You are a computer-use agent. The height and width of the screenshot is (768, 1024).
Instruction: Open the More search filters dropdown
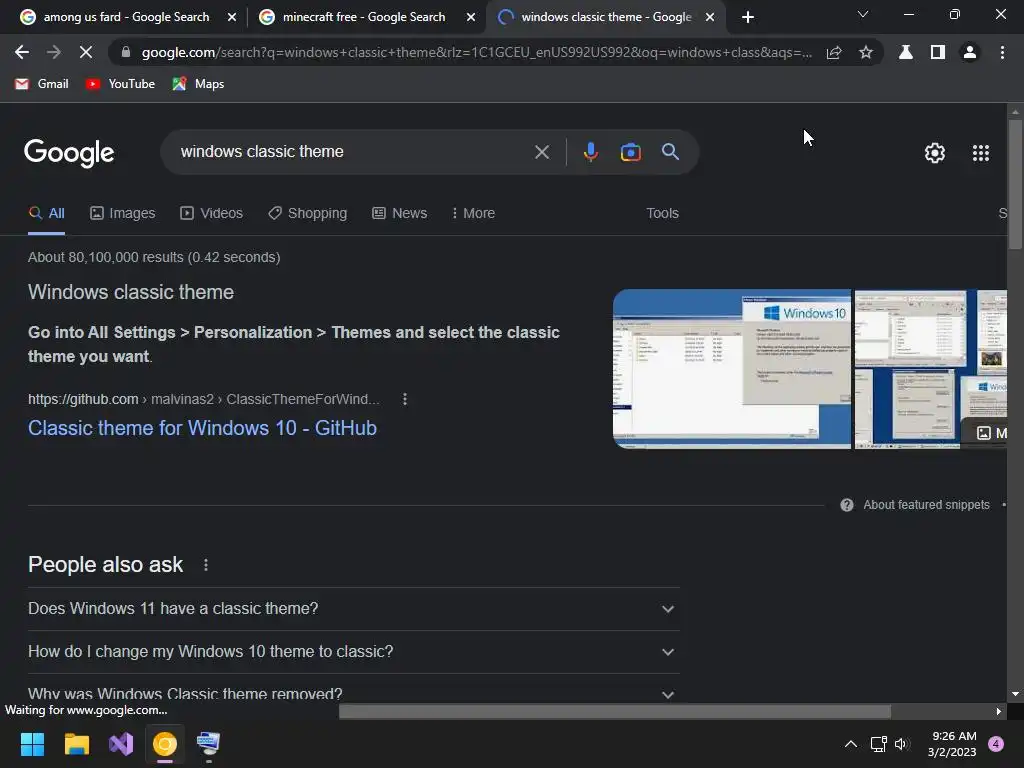tap(473, 214)
